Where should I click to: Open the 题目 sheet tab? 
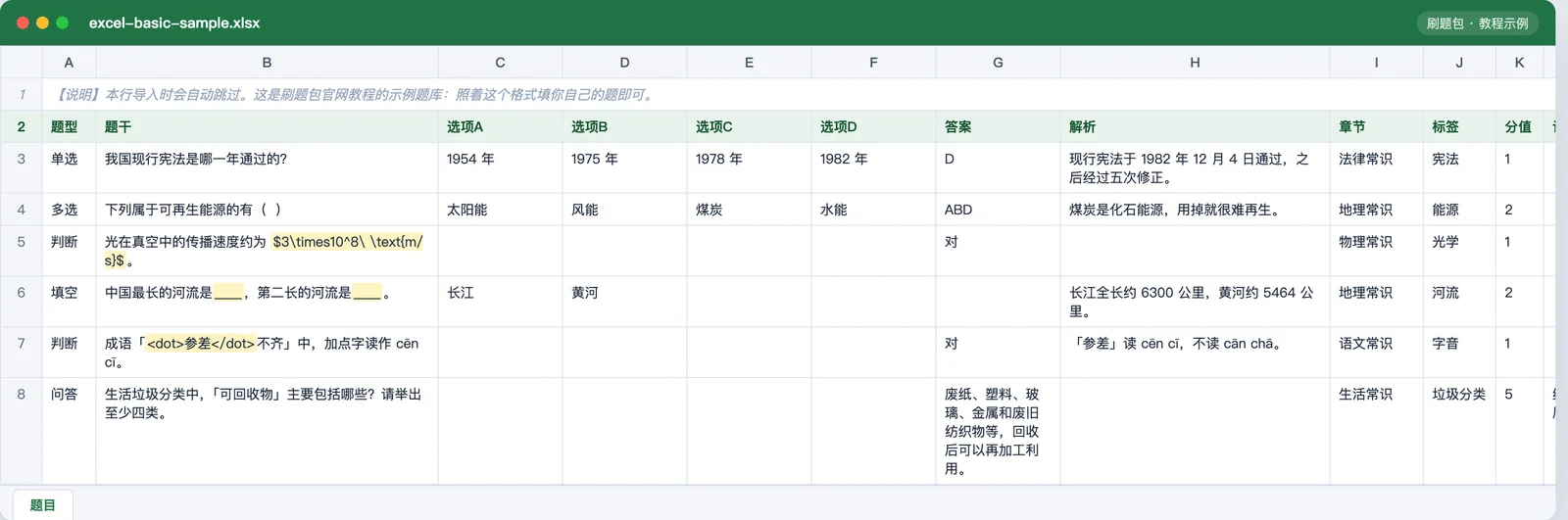click(x=42, y=504)
